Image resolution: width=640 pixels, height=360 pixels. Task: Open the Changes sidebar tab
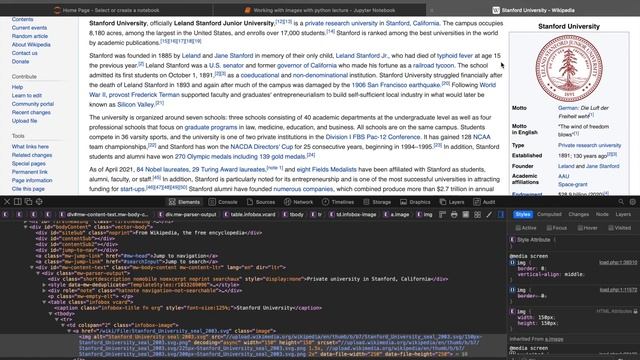[x=578, y=214]
